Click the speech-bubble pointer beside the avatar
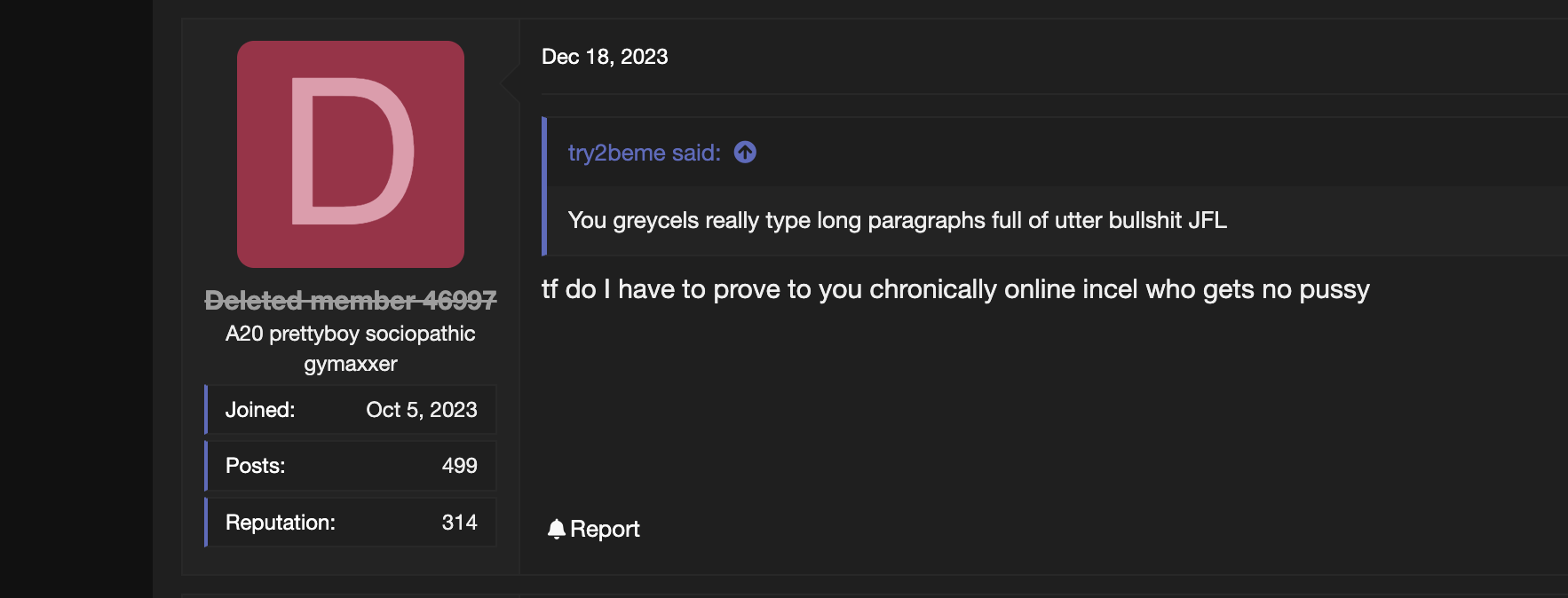The width and height of the screenshot is (1568, 598). tap(508, 84)
